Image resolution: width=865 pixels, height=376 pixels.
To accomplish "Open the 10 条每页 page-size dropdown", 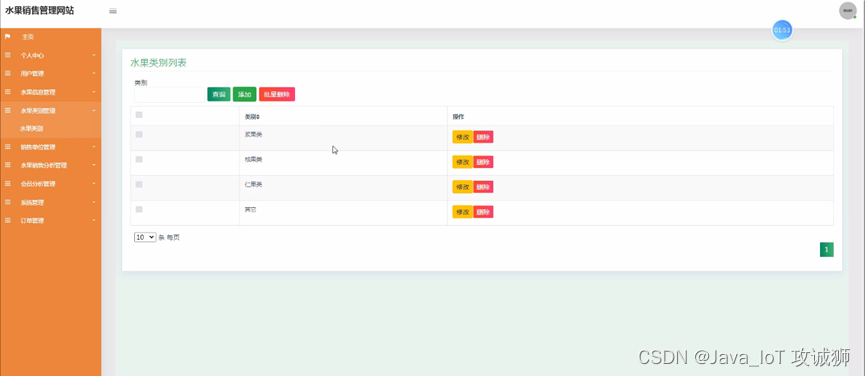I will tap(145, 237).
